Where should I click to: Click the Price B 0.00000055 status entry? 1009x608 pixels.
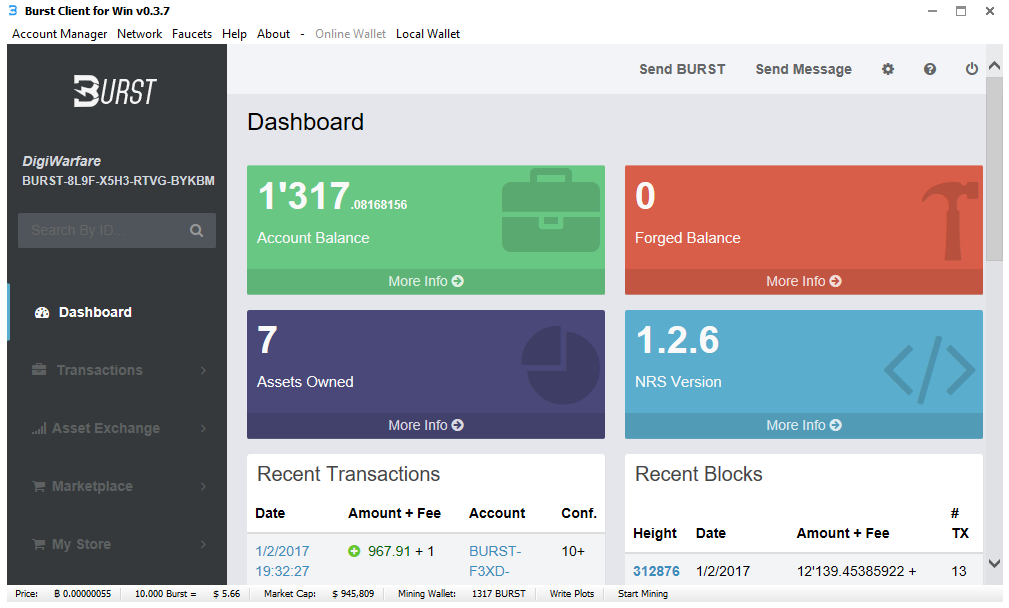click(x=63, y=594)
